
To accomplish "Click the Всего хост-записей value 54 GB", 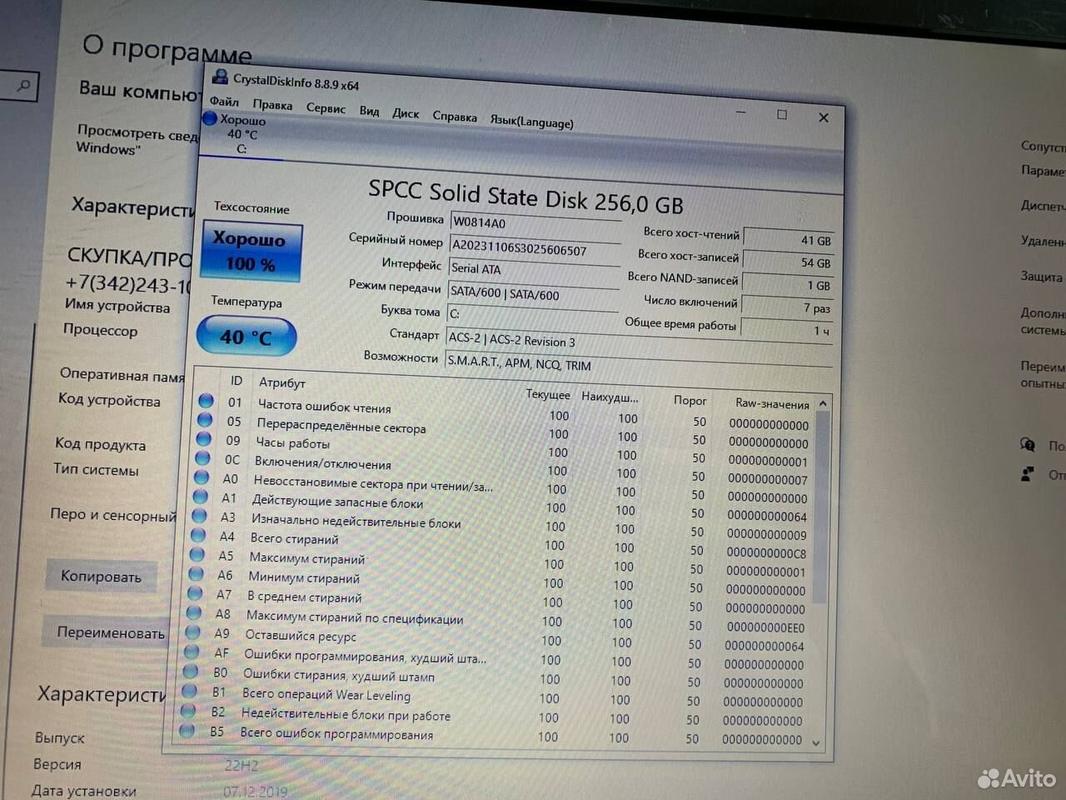I will (788, 262).
